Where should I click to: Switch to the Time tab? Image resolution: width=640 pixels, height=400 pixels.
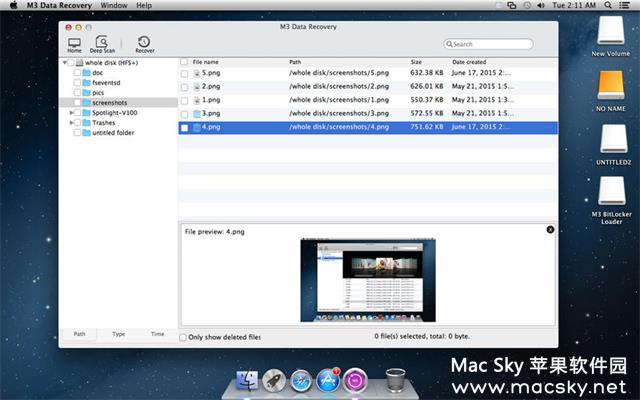point(158,334)
